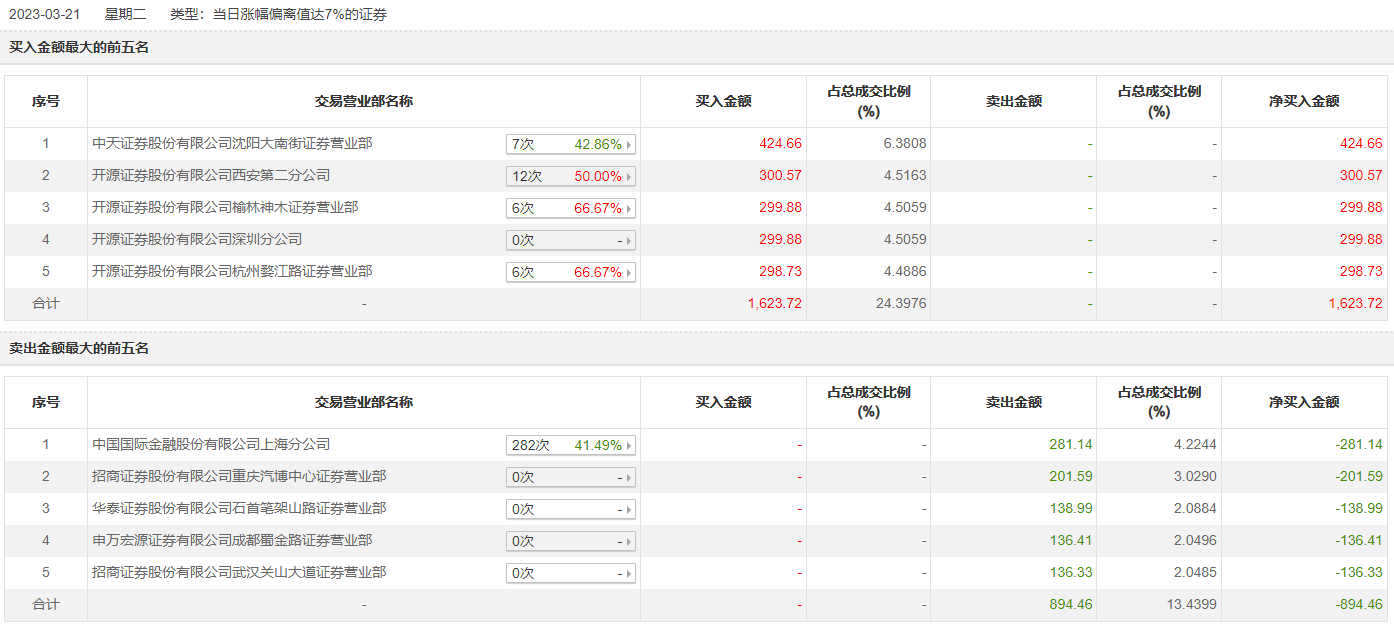Click the 1,623.72 buy total cell

tap(774, 304)
